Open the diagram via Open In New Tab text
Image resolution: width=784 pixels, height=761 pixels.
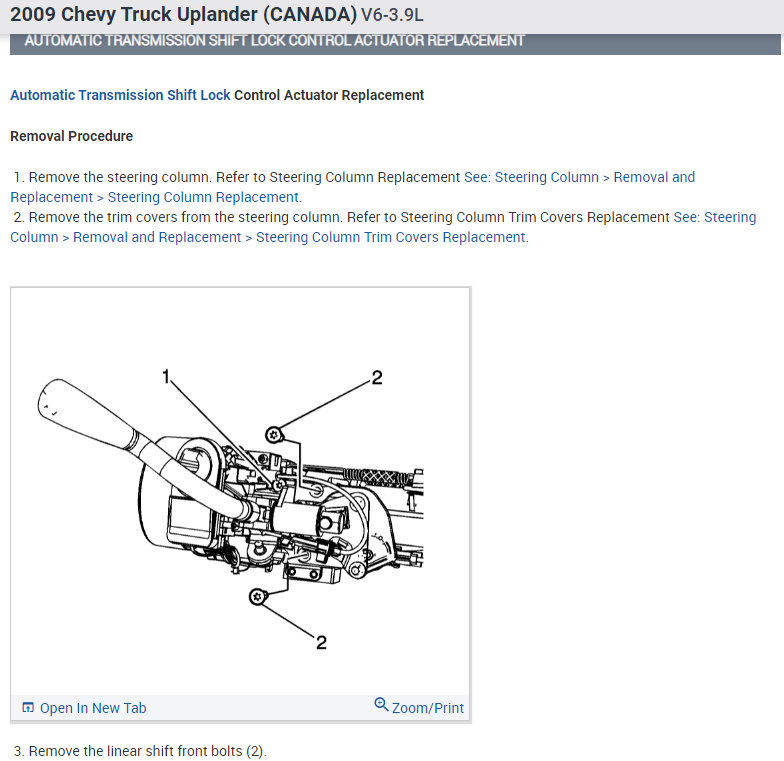pyautogui.click(x=92, y=708)
